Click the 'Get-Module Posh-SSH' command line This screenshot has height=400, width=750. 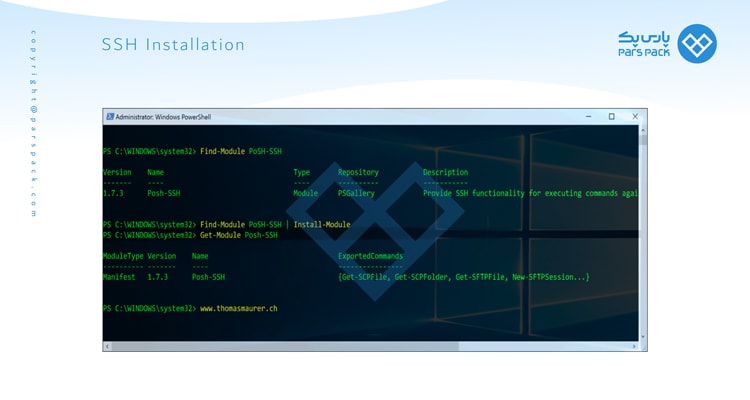[x=190, y=235]
